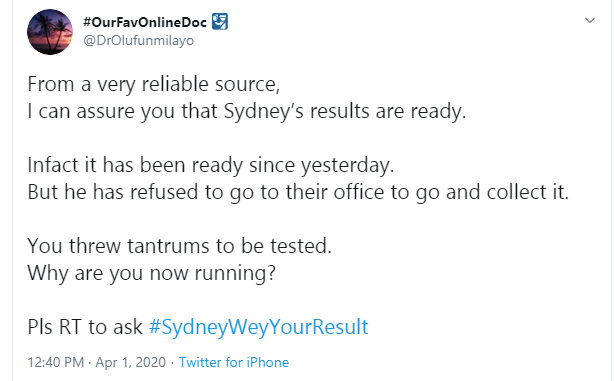Open the #OurFavOnlineDoc display name profile
The image size is (614, 381).
click(x=145, y=22)
